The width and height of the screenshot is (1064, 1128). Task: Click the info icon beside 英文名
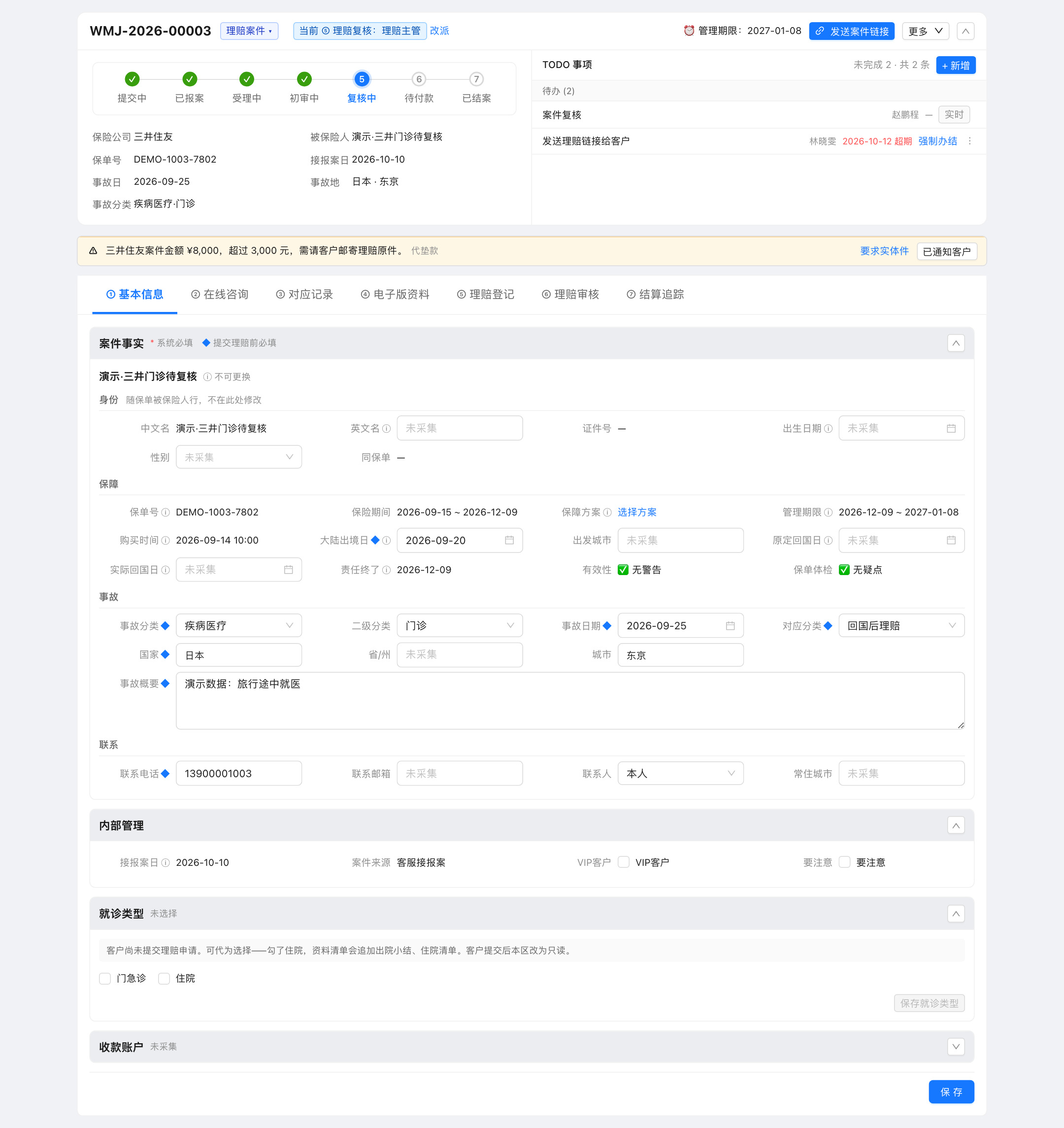(386, 428)
